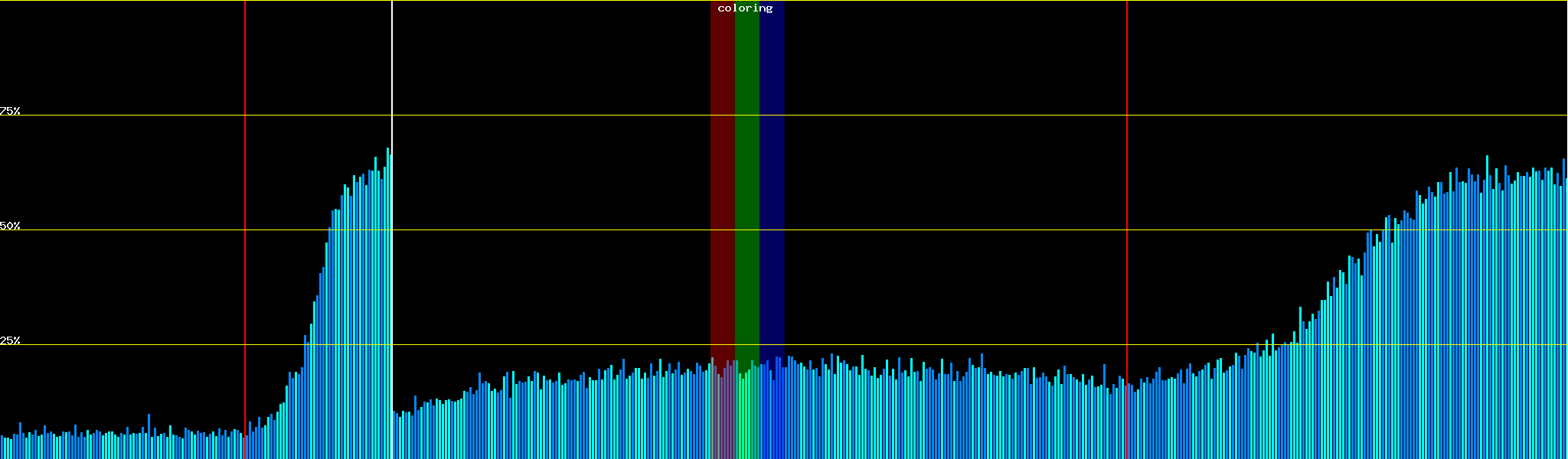Click the 50% axis label
The image size is (1568, 459).
point(10,226)
